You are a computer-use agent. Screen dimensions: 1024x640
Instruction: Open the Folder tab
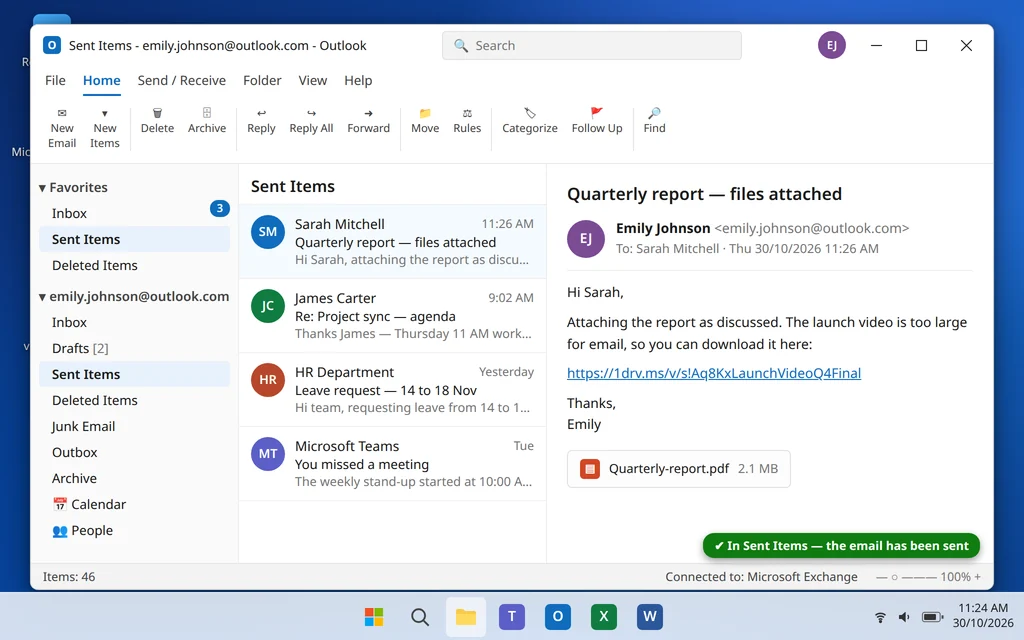tap(262, 80)
